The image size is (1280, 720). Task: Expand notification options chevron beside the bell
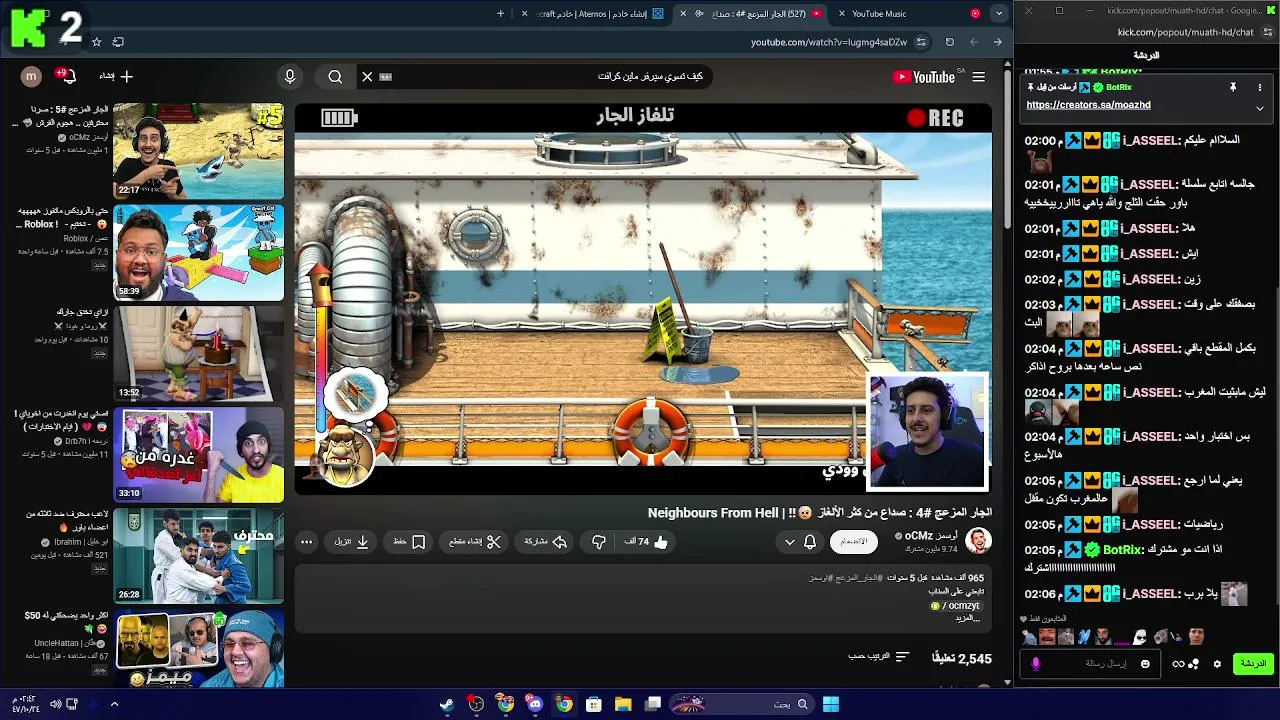(x=790, y=542)
